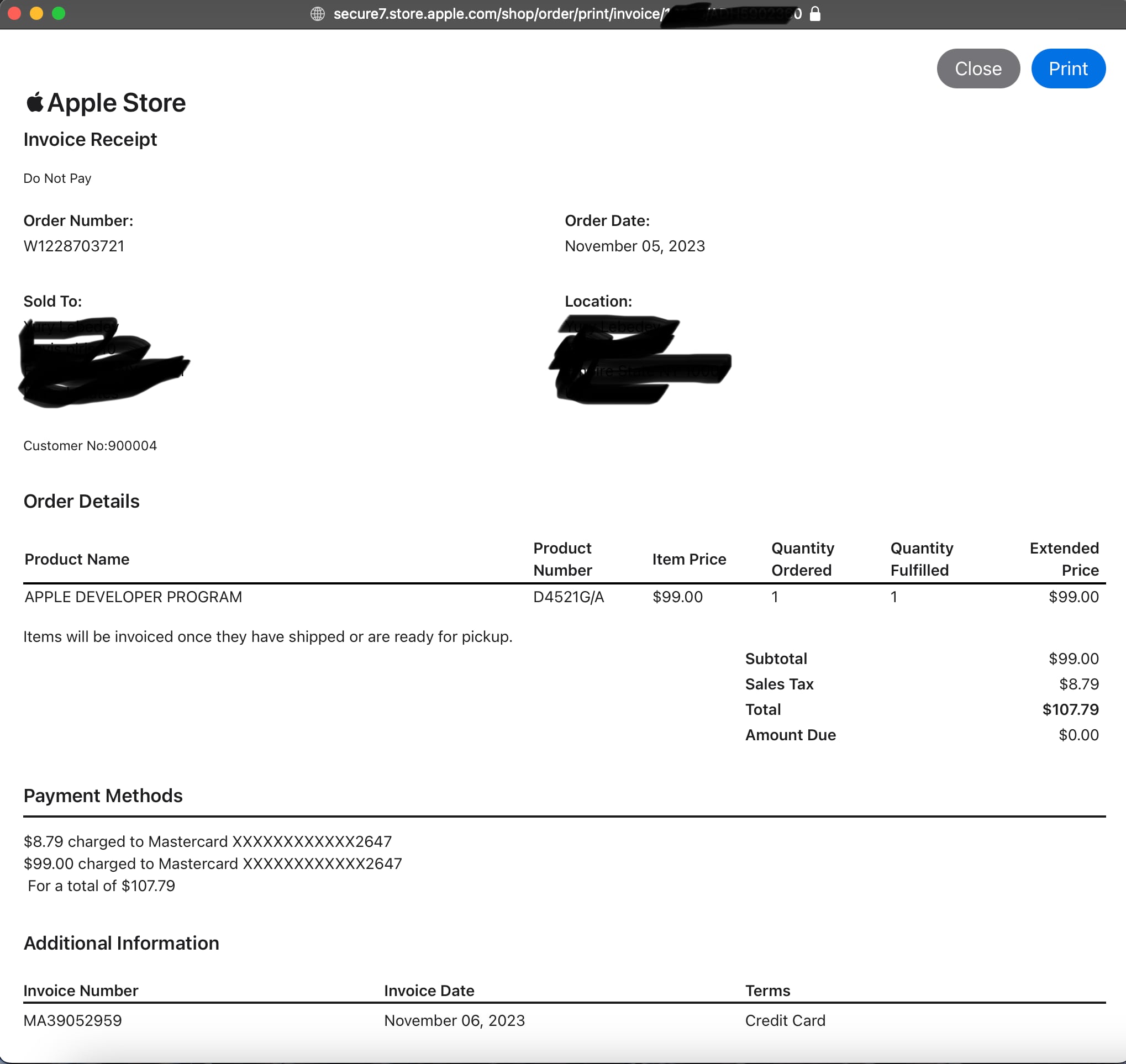Click the bold Total $107.79 value
This screenshot has height=1064, width=1126.
[1070, 709]
